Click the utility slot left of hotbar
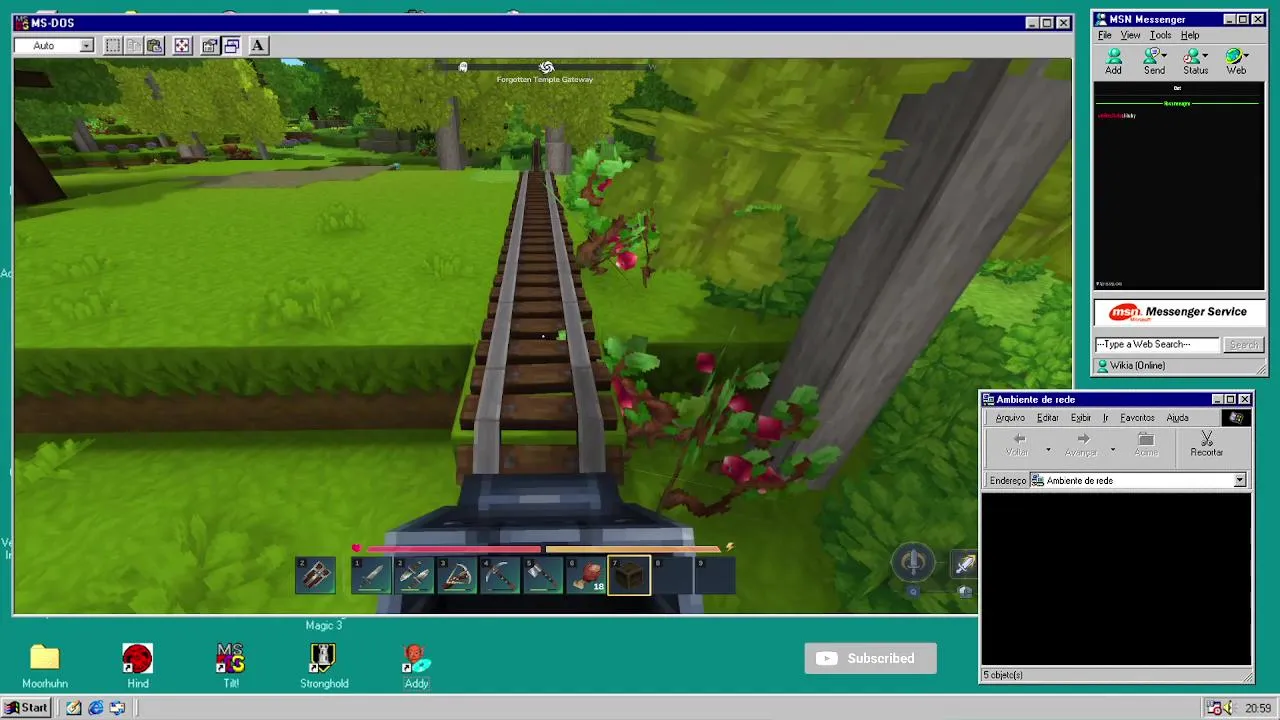The width and height of the screenshot is (1280, 720). click(315, 575)
